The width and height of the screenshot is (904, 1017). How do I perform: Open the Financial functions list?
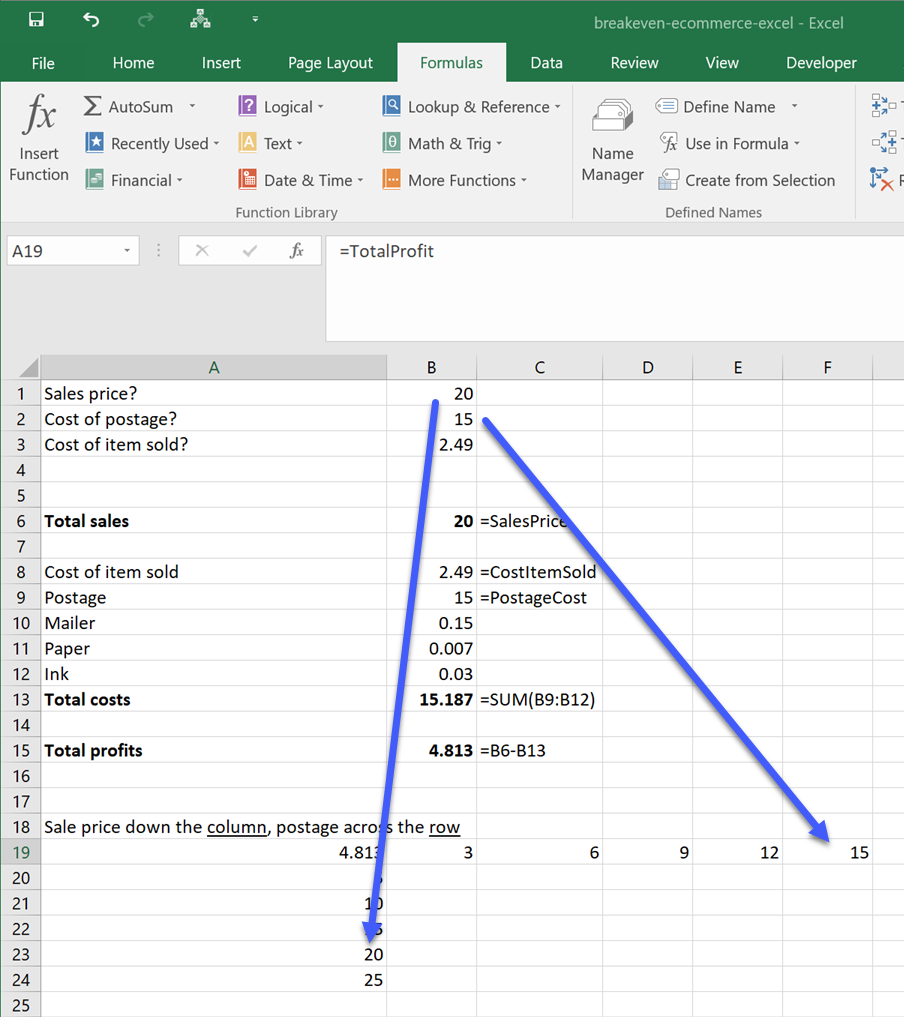[x=134, y=180]
